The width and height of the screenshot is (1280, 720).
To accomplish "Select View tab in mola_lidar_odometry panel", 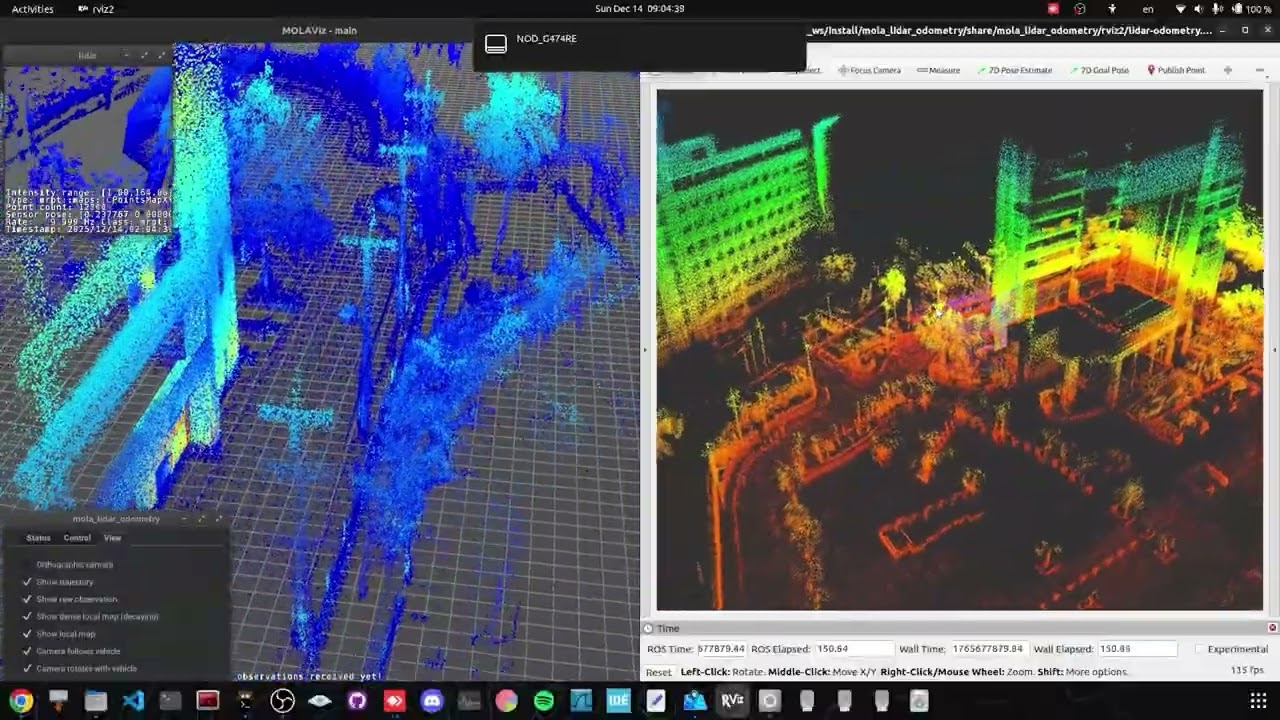I will tap(112, 538).
